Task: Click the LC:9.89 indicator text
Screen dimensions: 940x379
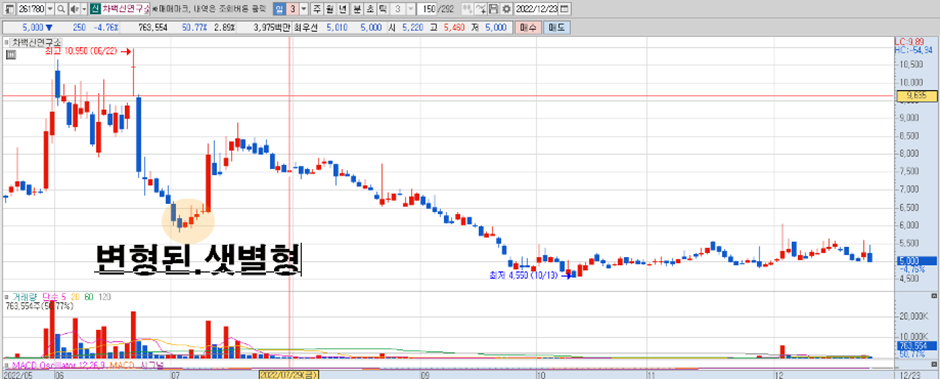Action: click(909, 41)
